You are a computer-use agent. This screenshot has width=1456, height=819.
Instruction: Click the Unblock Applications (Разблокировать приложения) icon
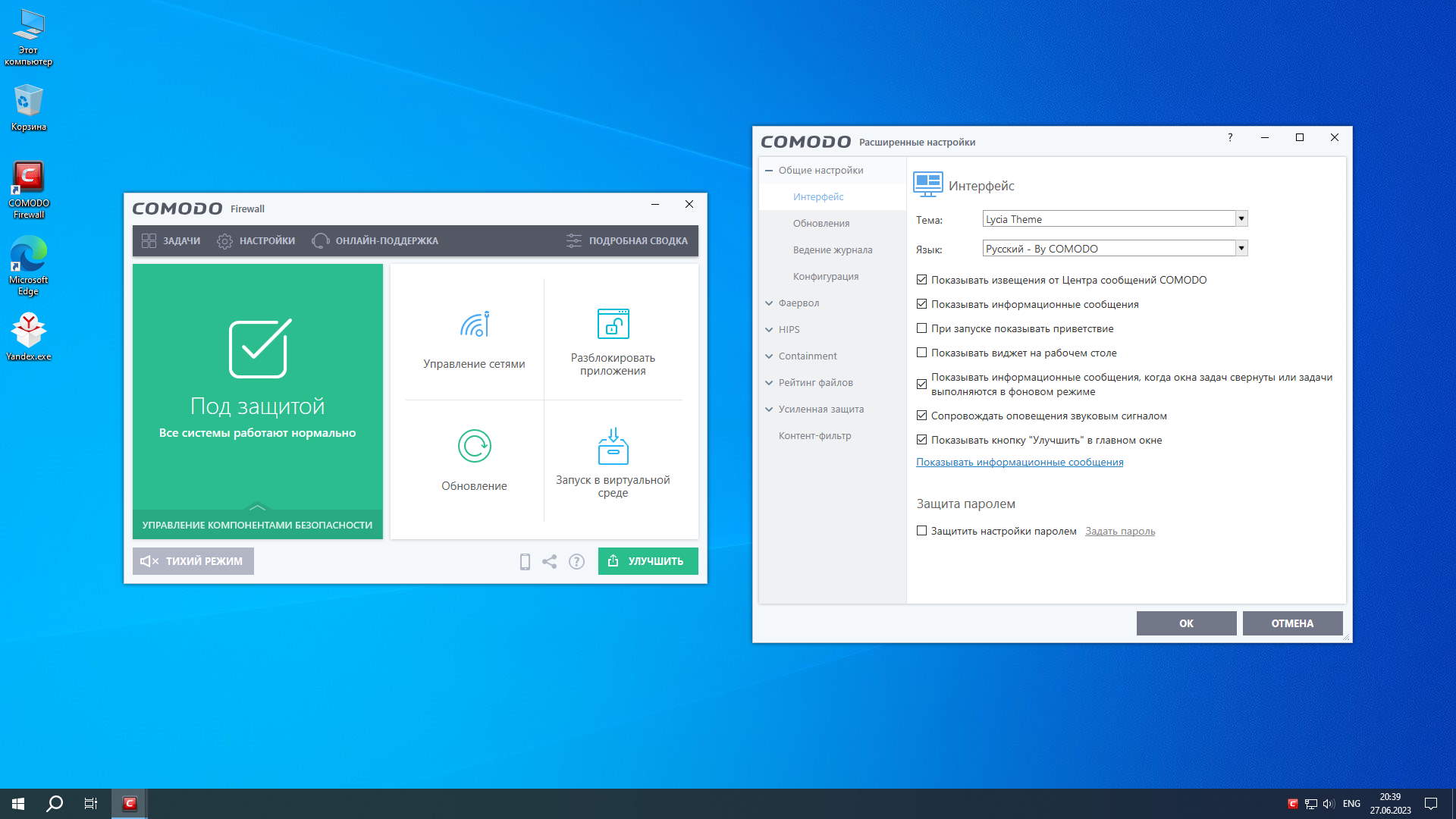pyautogui.click(x=613, y=325)
